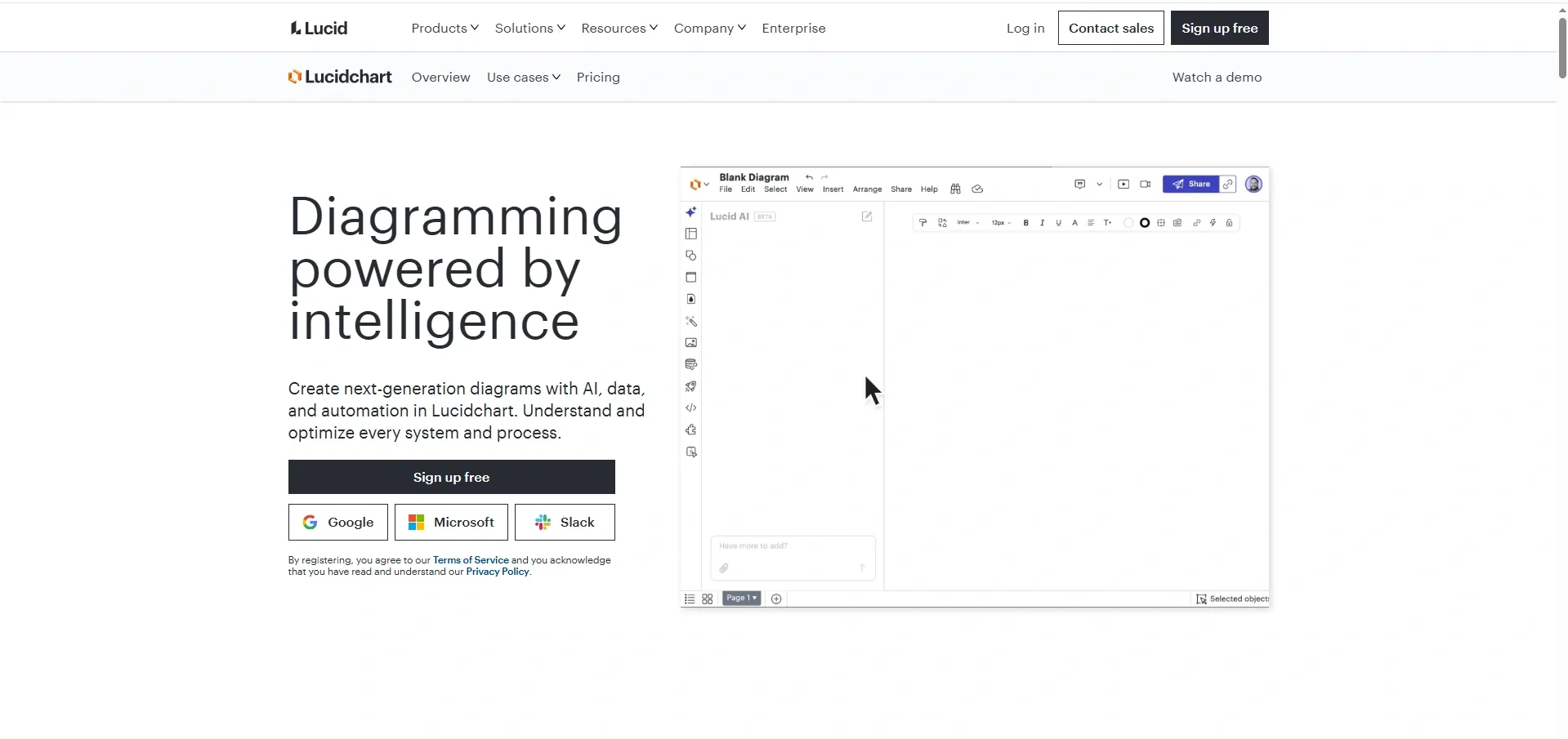Open the File menu in the editor
The image size is (1568, 739).
726,189
